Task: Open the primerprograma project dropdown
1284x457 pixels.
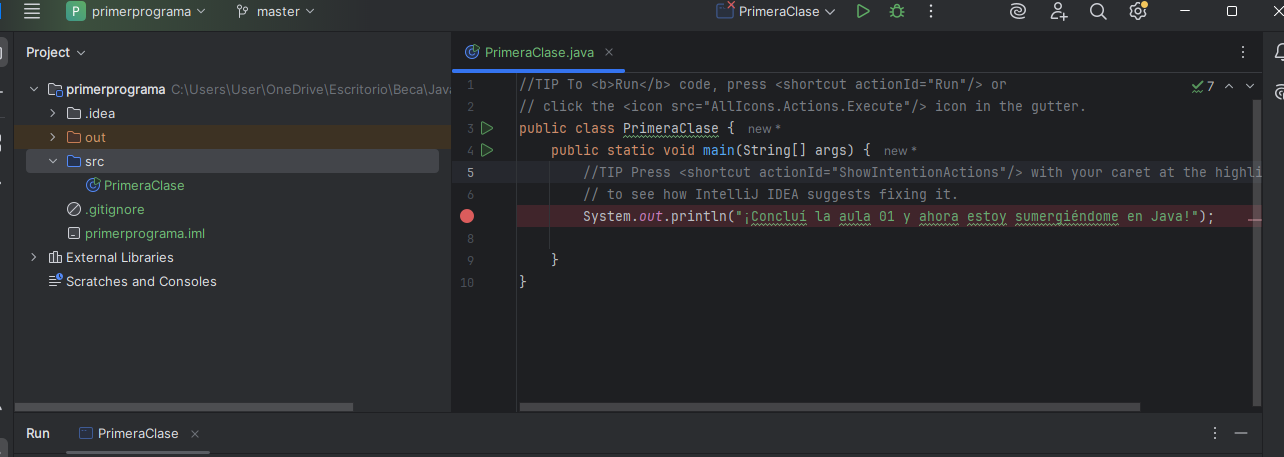Action: [x=136, y=12]
